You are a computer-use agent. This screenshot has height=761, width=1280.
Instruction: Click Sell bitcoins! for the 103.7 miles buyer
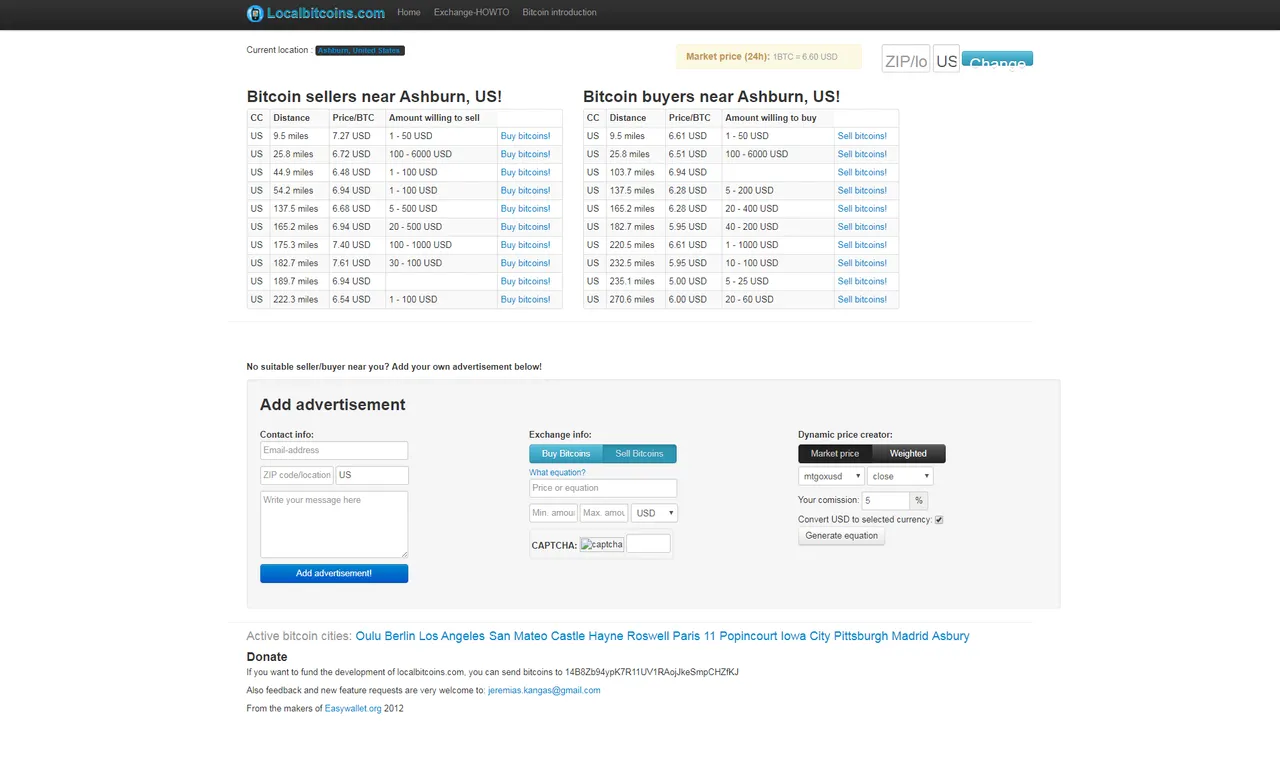[862, 172]
